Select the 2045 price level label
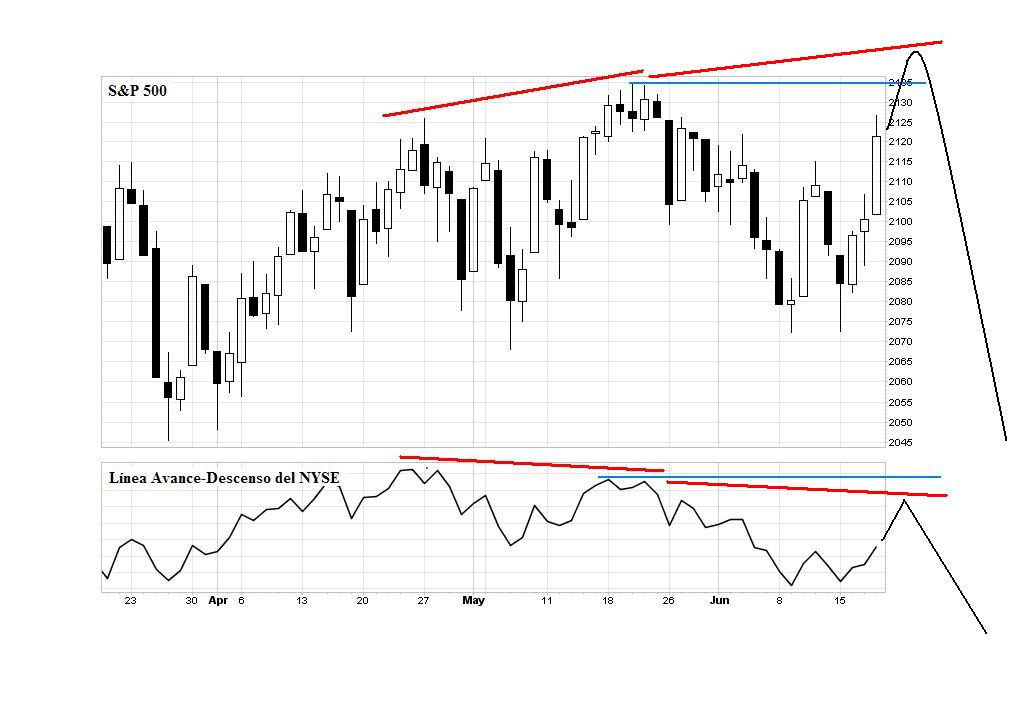 [901, 443]
